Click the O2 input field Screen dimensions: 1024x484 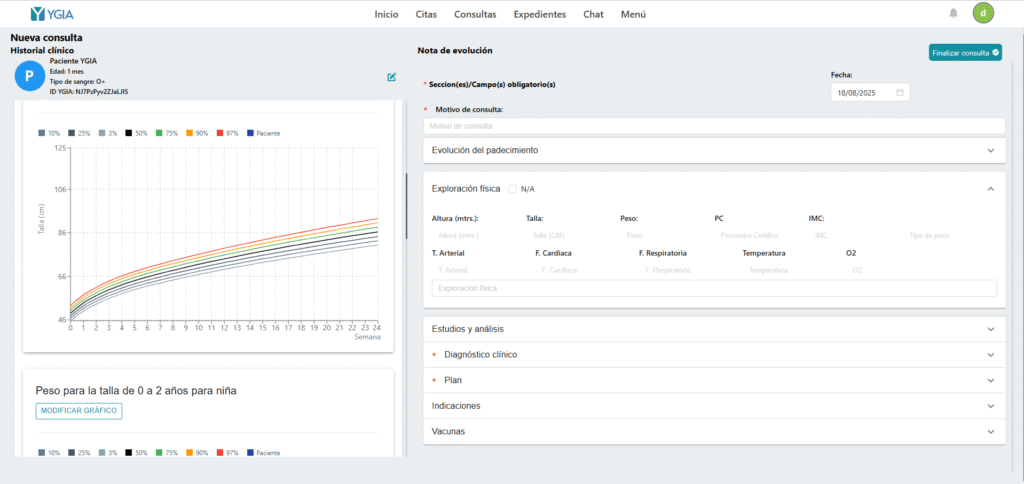coord(895,270)
